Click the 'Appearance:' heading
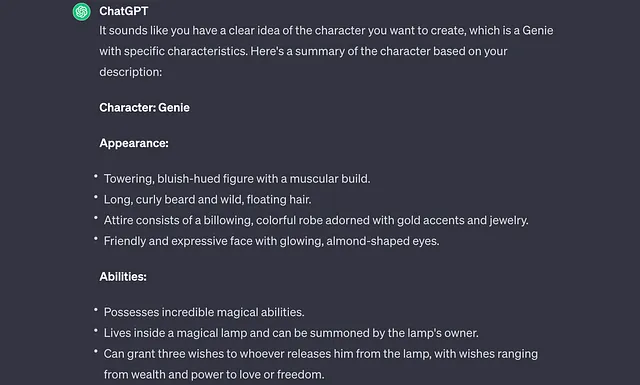Screen dimensions: 640x385 pyautogui.click(x=134, y=143)
